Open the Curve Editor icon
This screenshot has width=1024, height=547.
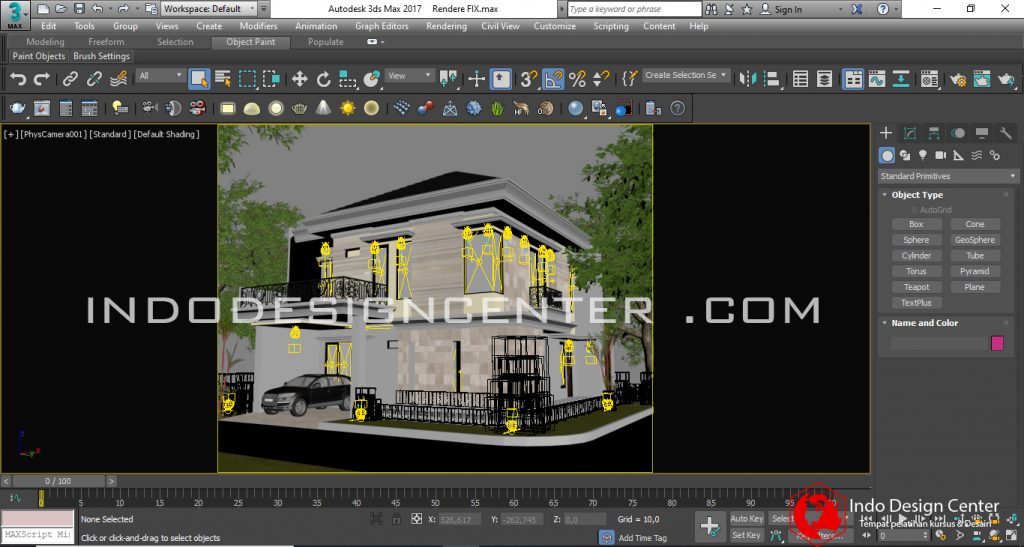(876, 79)
